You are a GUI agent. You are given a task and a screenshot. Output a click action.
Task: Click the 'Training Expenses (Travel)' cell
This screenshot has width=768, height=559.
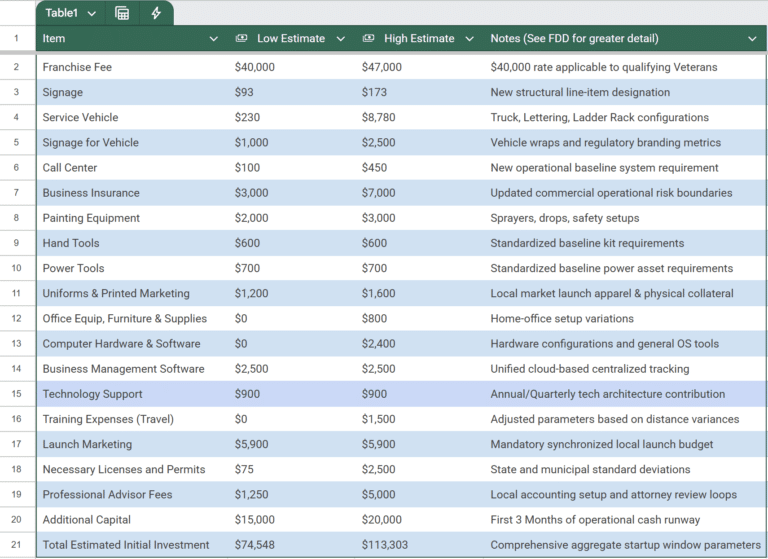coord(132,419)
